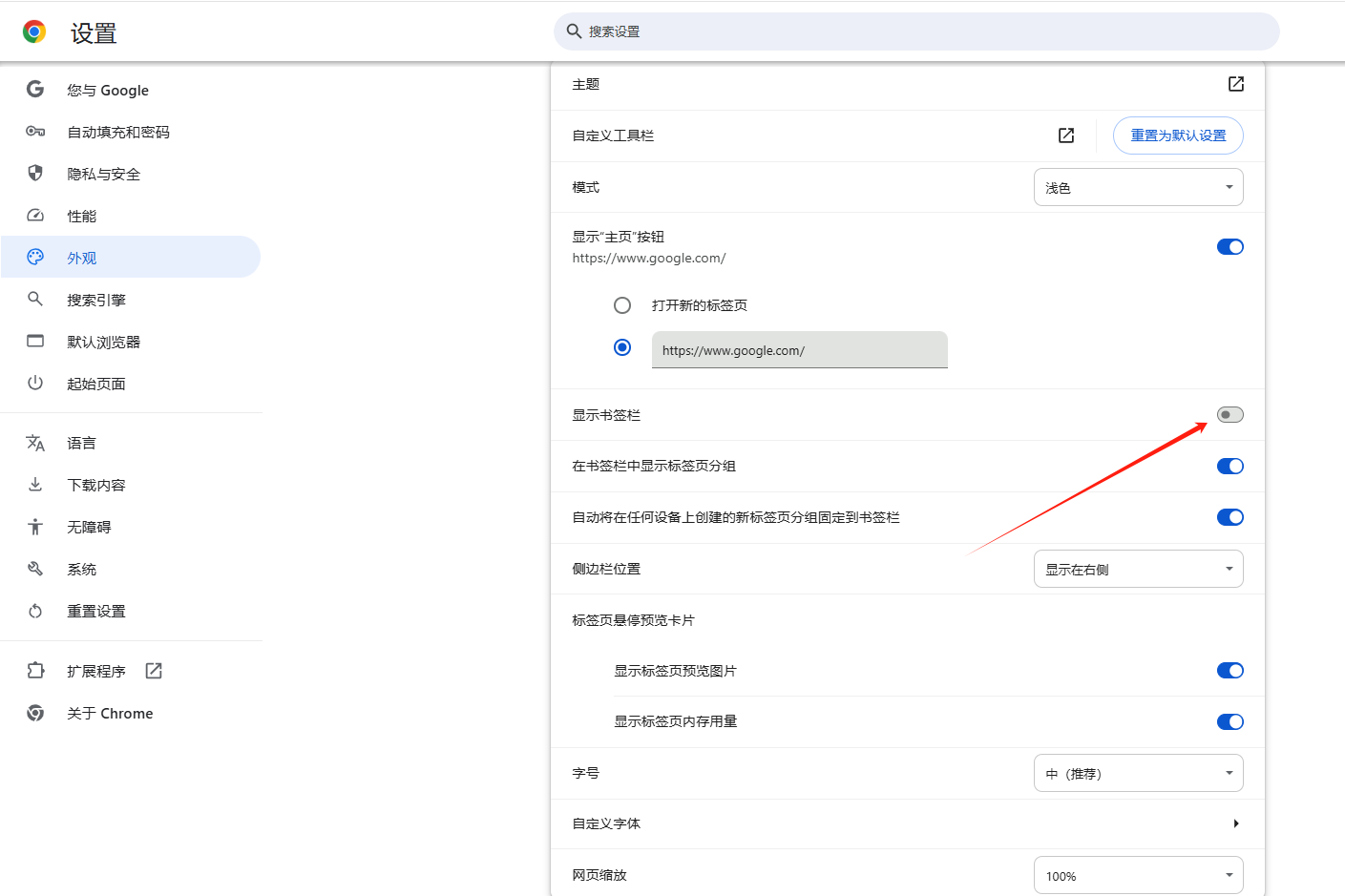Screen dimensions: 1345x896
Task: Click the palette icon for appearance
Action: [35, 258]
